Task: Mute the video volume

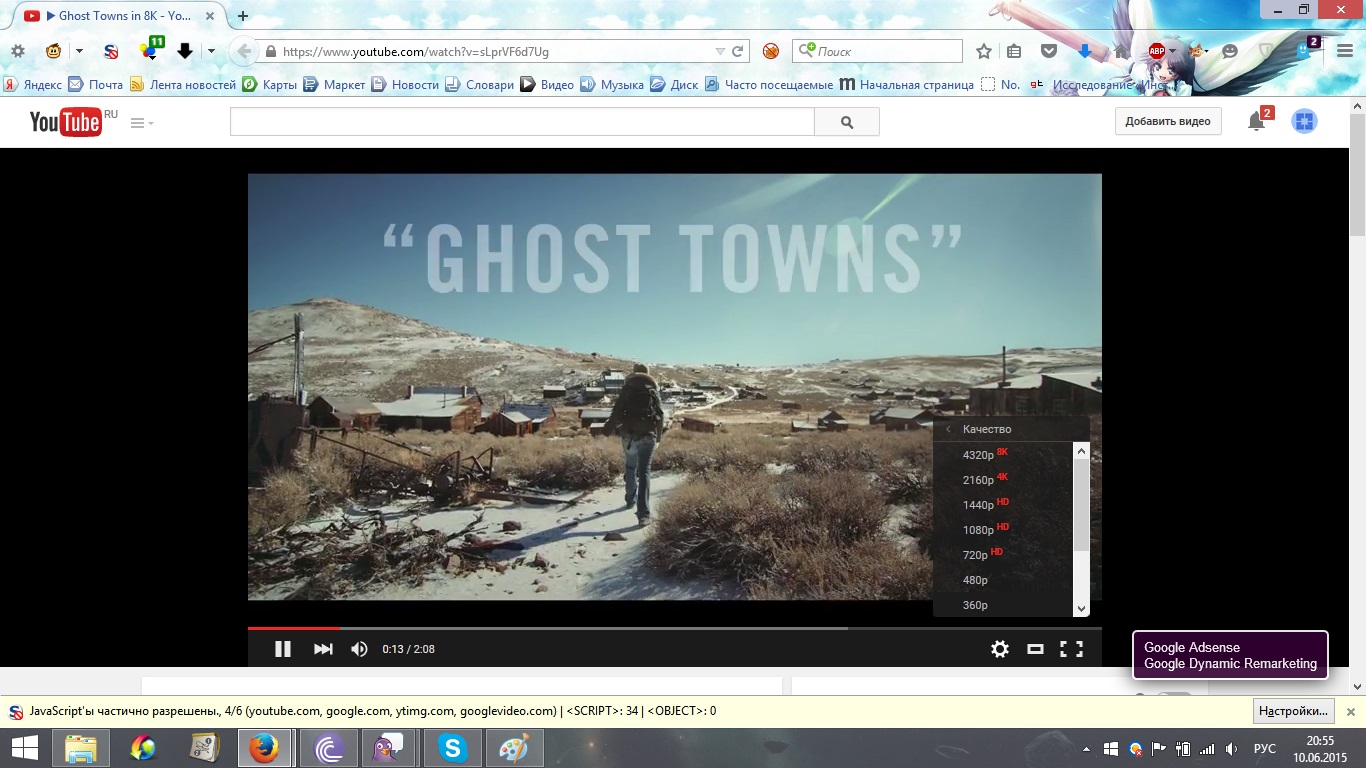Action: tap(360, 649)
